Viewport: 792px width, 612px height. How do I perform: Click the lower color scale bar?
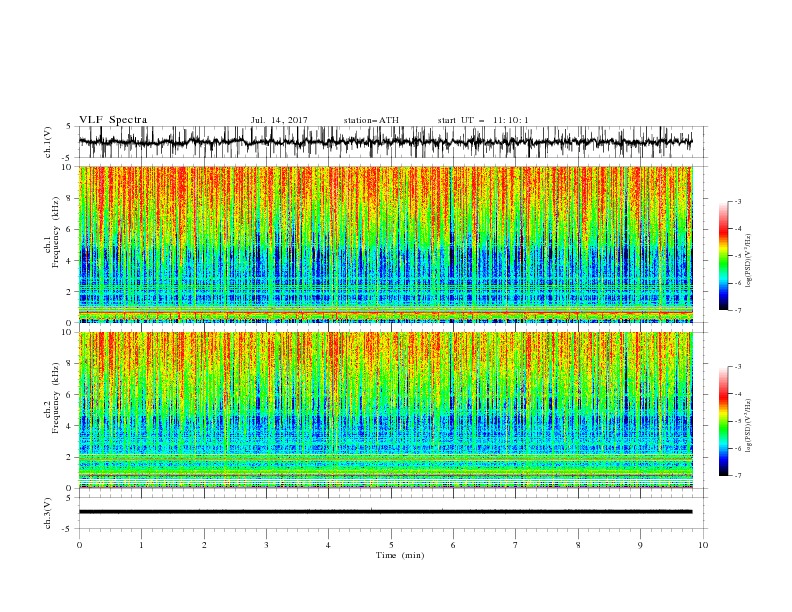coord(723,421)
